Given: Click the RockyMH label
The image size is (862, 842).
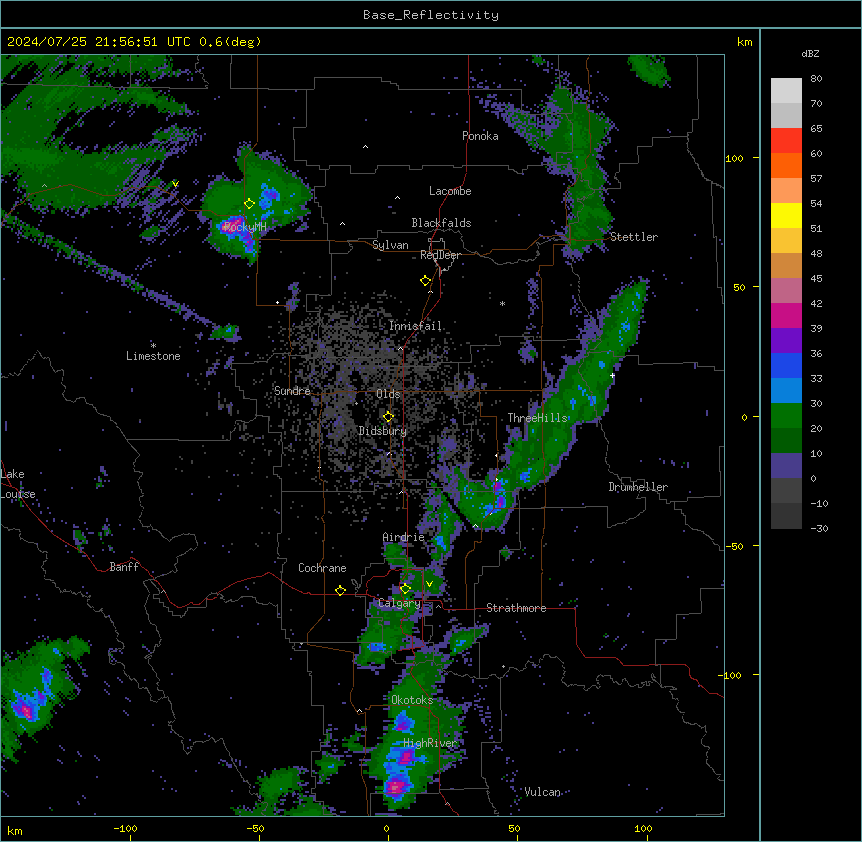Looking at the screenshot, I should [x=245, y=227].
